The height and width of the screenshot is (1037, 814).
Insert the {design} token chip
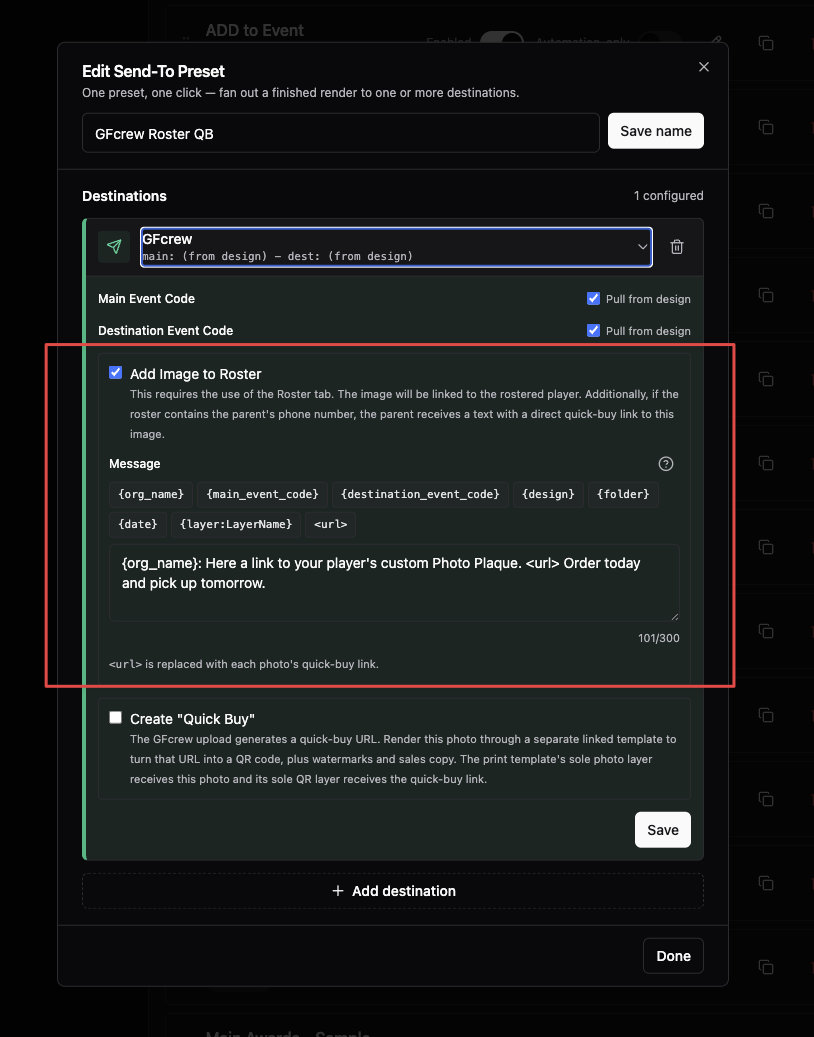548,494
